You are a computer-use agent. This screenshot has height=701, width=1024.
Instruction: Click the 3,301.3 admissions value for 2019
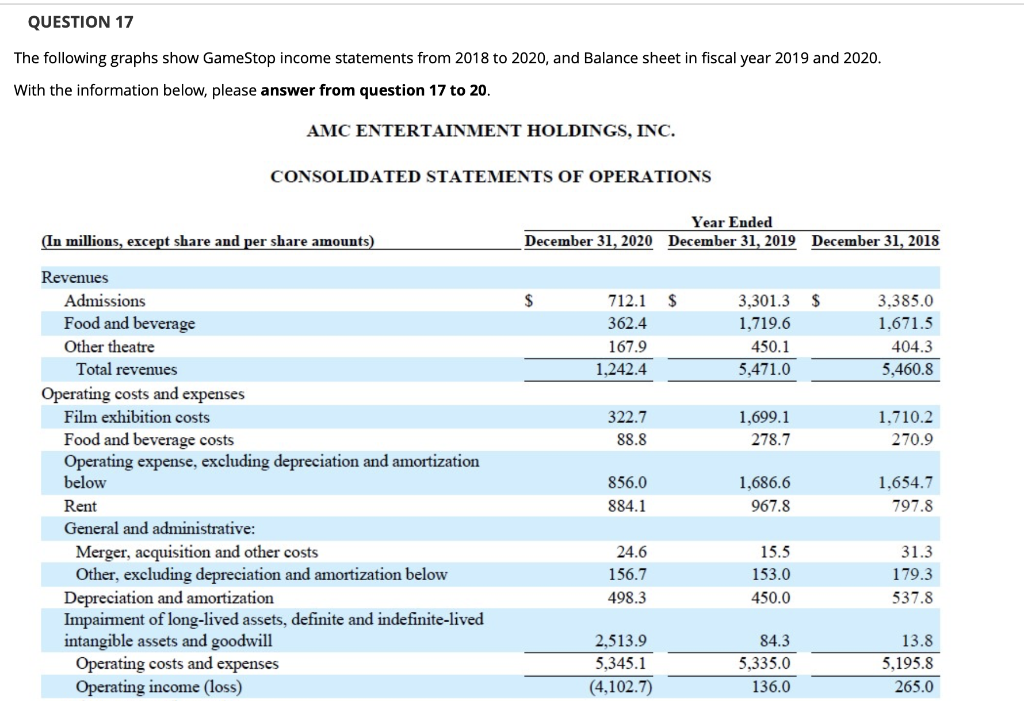pos(763,301)
